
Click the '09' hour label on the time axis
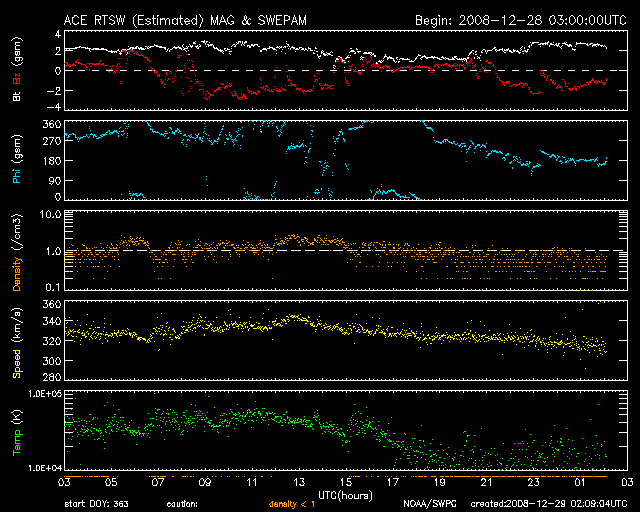205,482
